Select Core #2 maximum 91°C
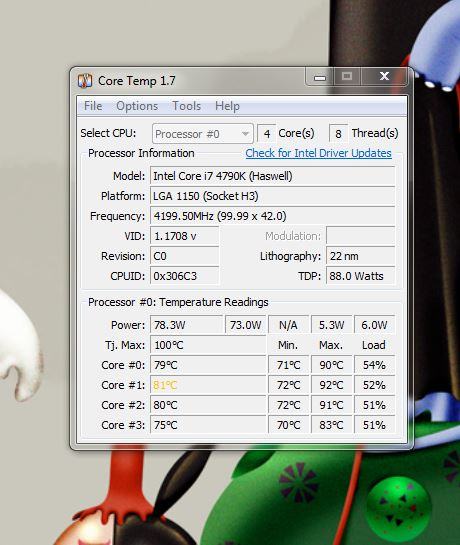Screen dimensions: 460x545 (332, 405)
